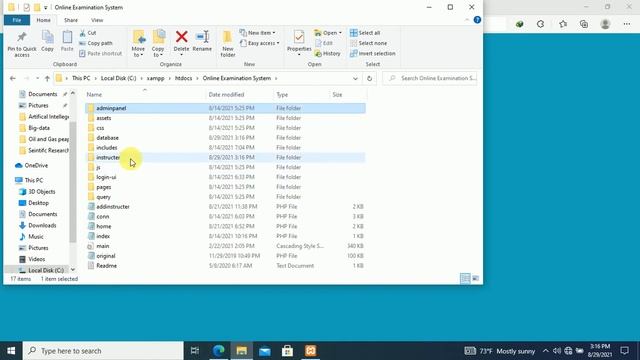
Task: Rename the selected folder
Action: [202, 41]
